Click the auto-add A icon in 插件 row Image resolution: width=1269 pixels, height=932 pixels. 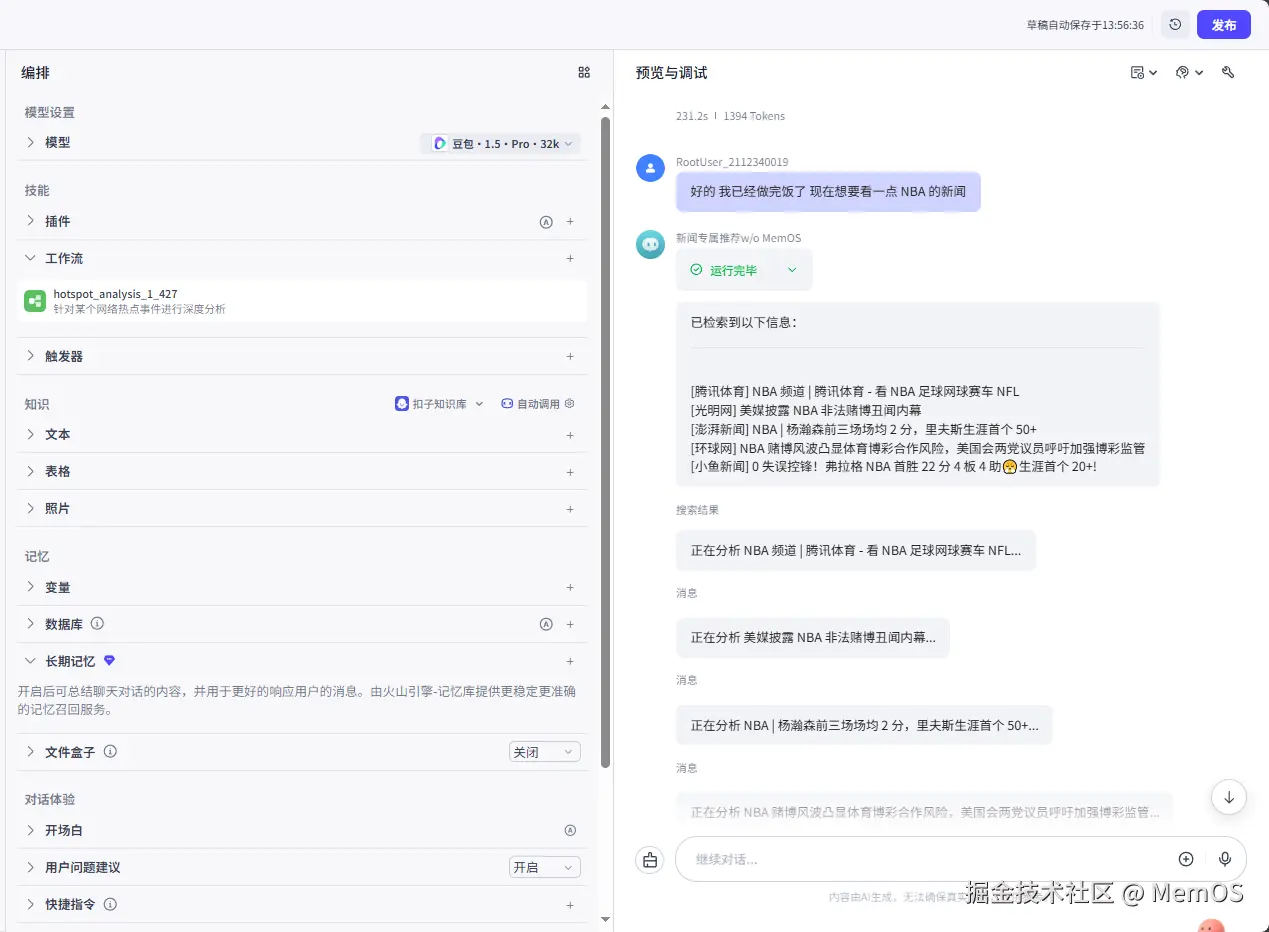click(546, 222)
